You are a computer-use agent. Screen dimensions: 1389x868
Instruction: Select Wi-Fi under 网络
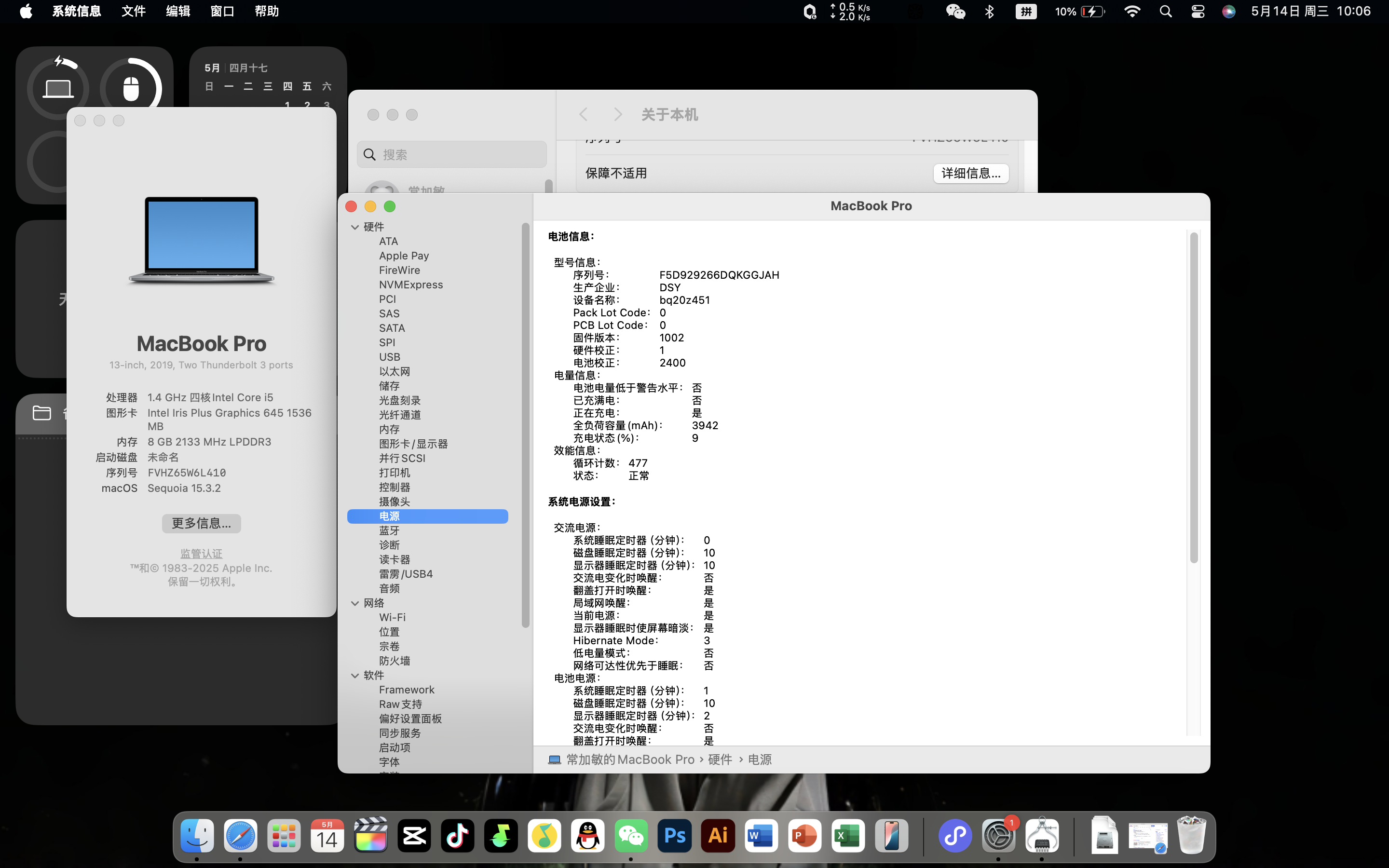tap(392, 617)
